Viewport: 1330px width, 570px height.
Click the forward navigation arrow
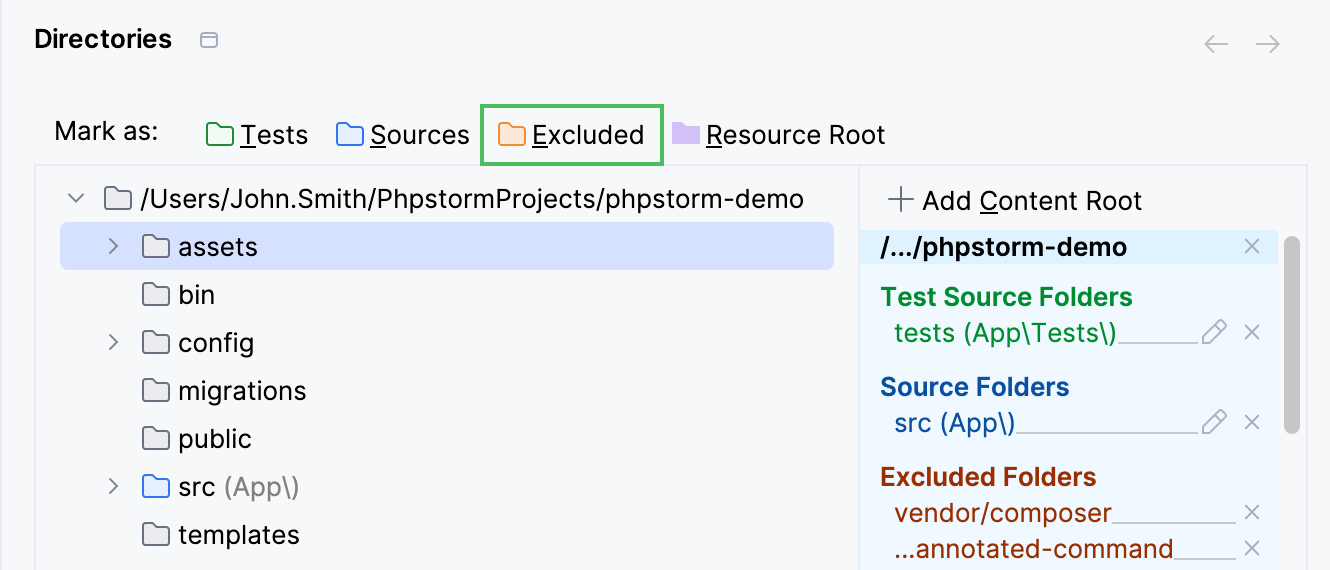(x=1268, y=44)
